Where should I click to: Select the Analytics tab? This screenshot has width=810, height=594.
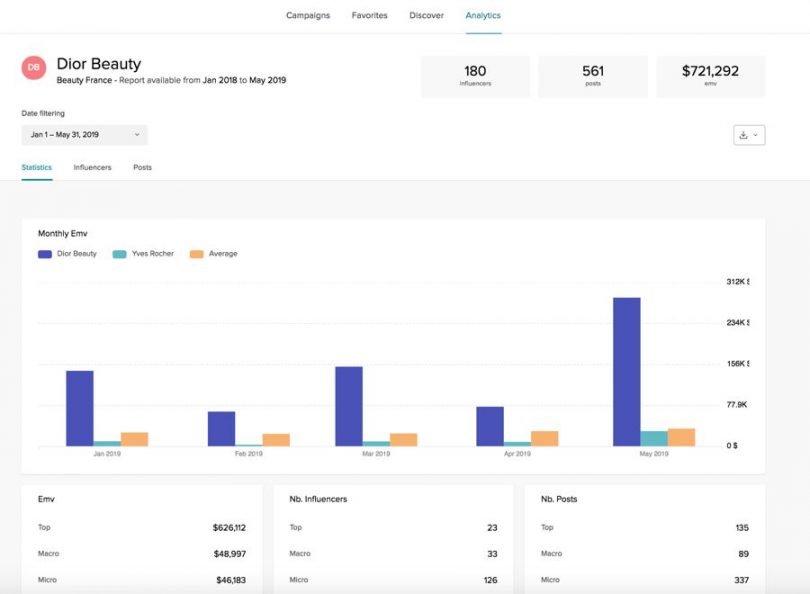[x=483, y=15]
